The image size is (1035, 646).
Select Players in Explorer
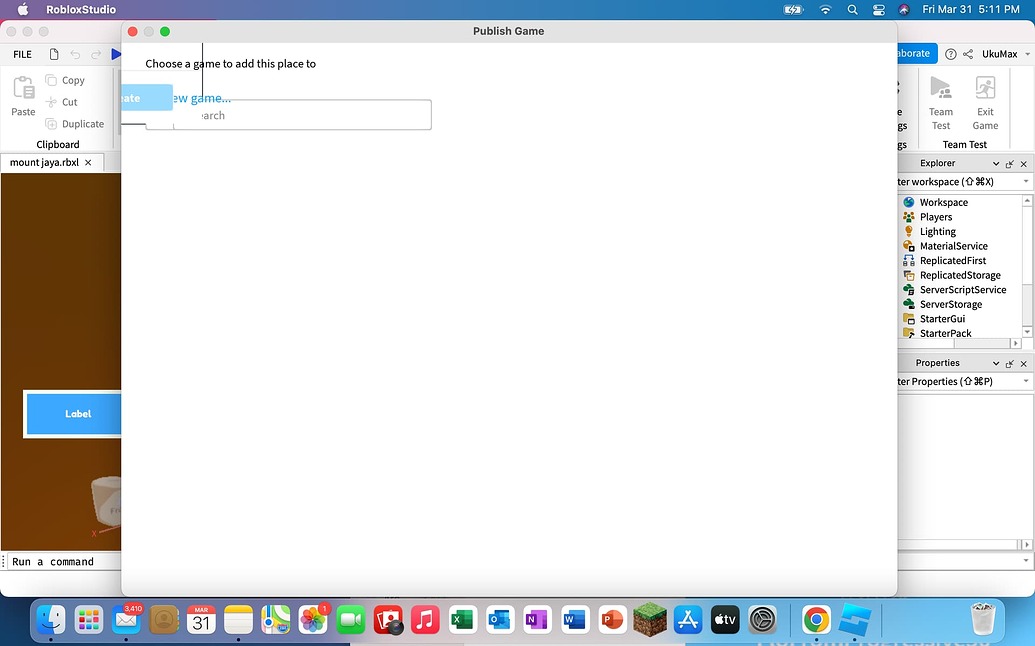pos(936,216)
